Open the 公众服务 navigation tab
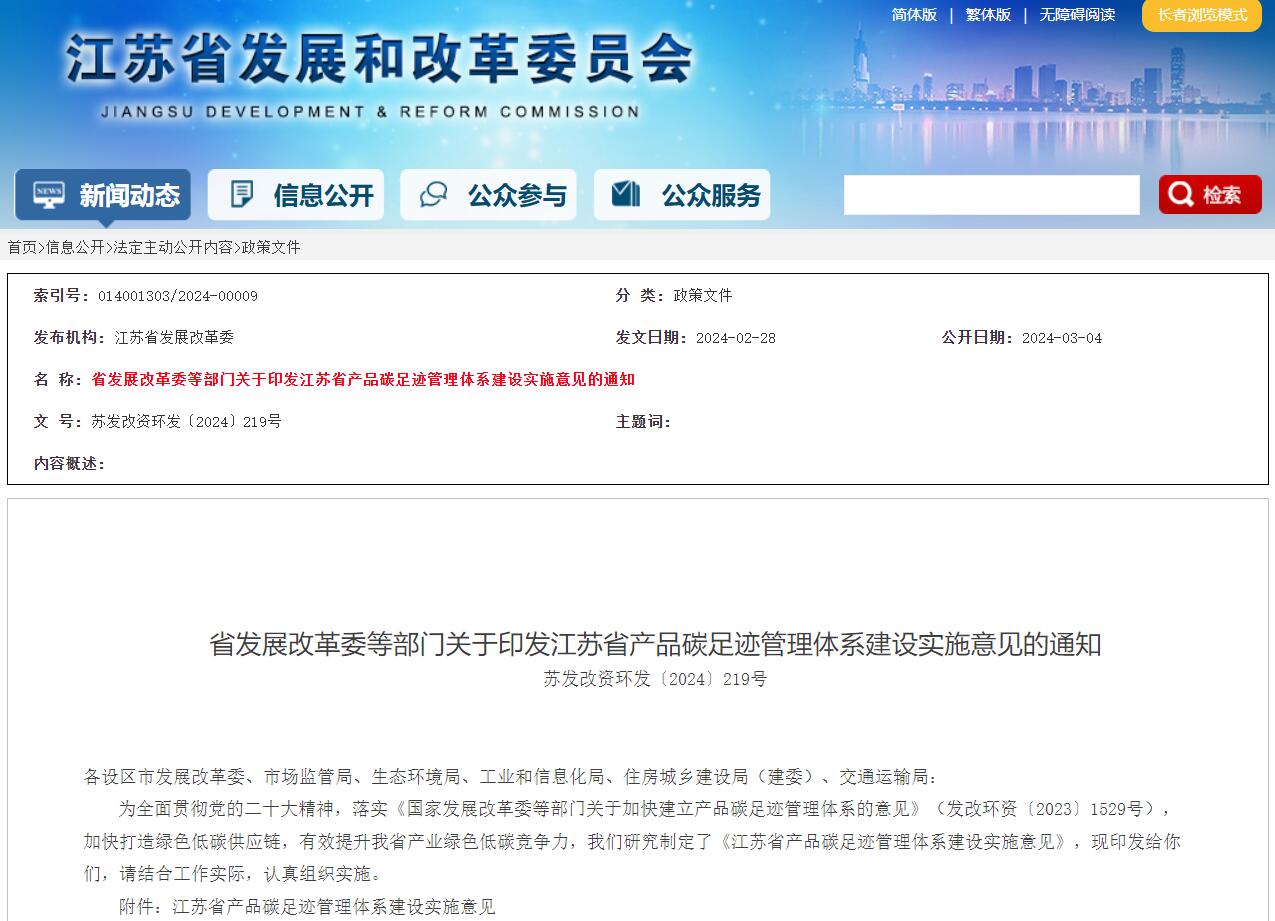 click(682, 195)
